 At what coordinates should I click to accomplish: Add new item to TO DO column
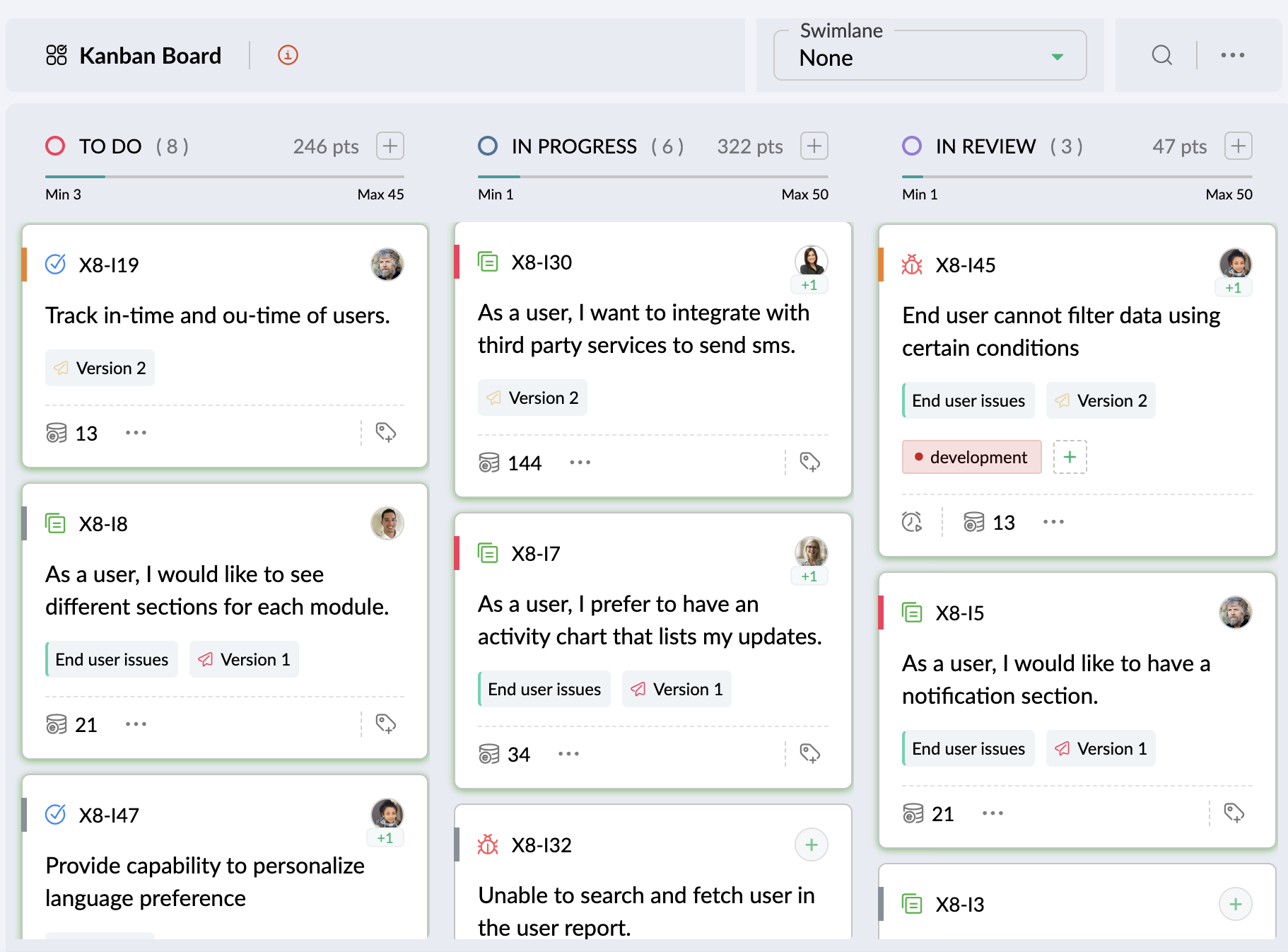[390, 146]
